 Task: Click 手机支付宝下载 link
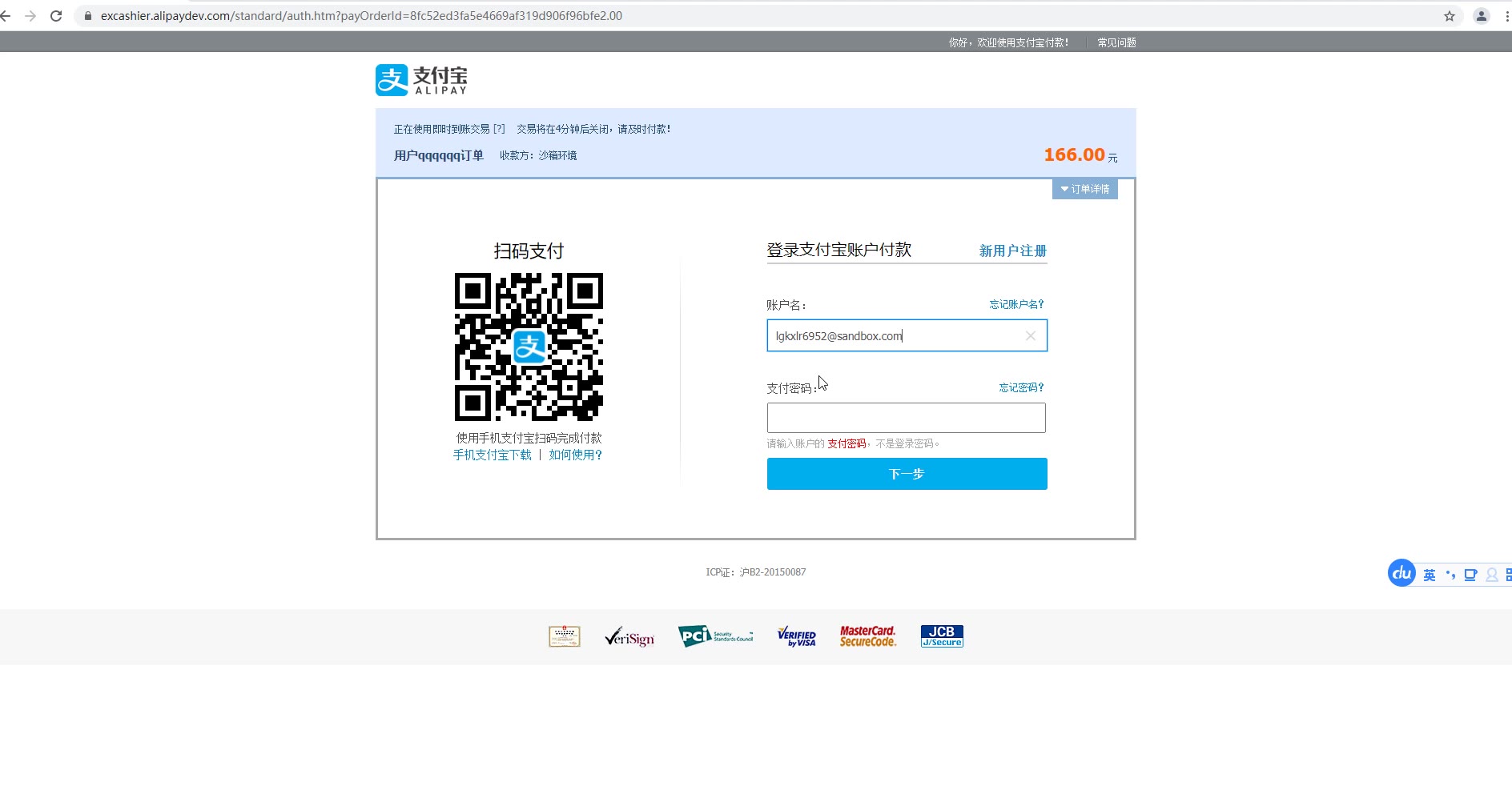[x=493, y=455]
